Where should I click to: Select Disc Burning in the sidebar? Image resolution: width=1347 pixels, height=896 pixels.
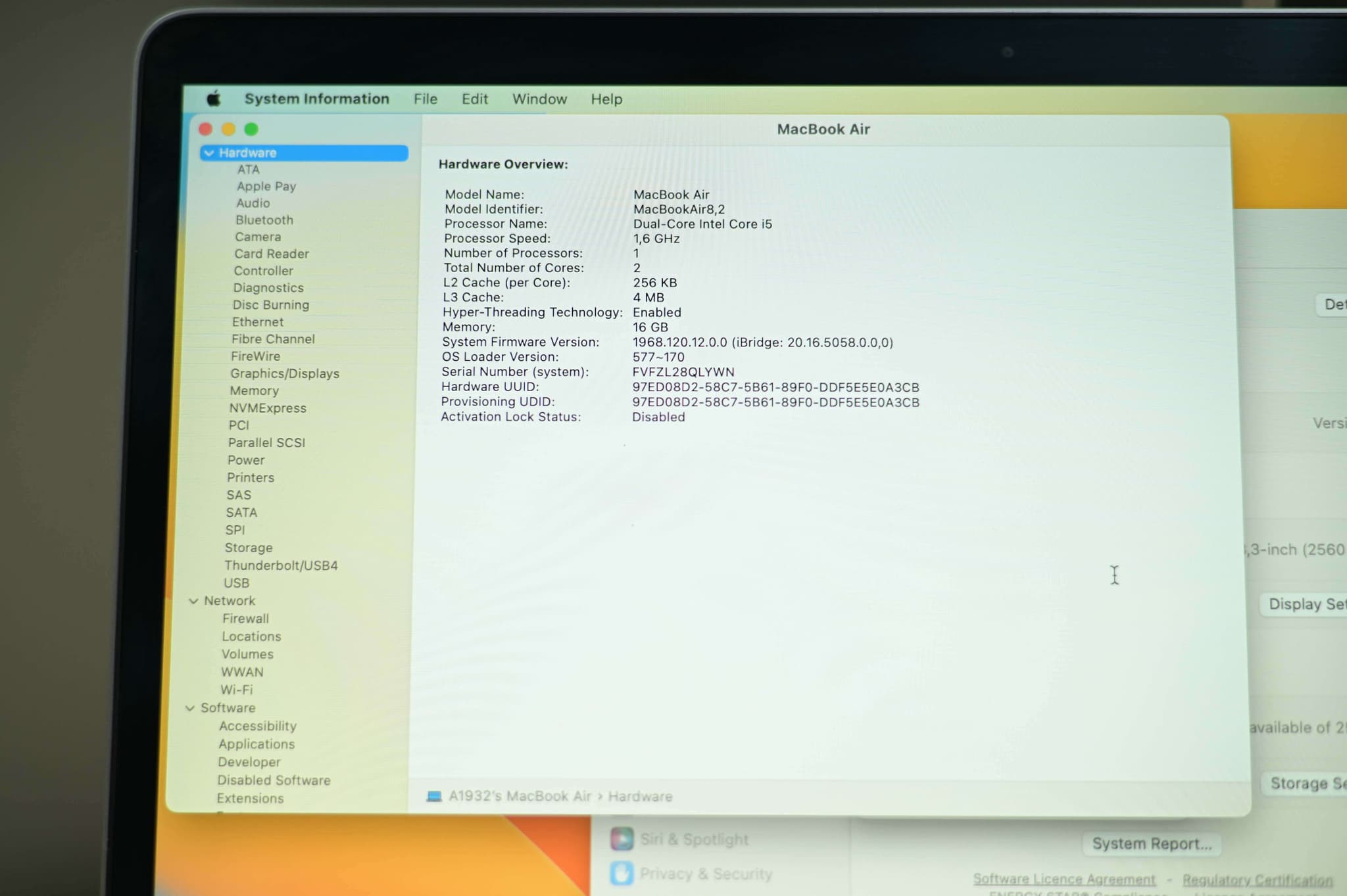271,305
